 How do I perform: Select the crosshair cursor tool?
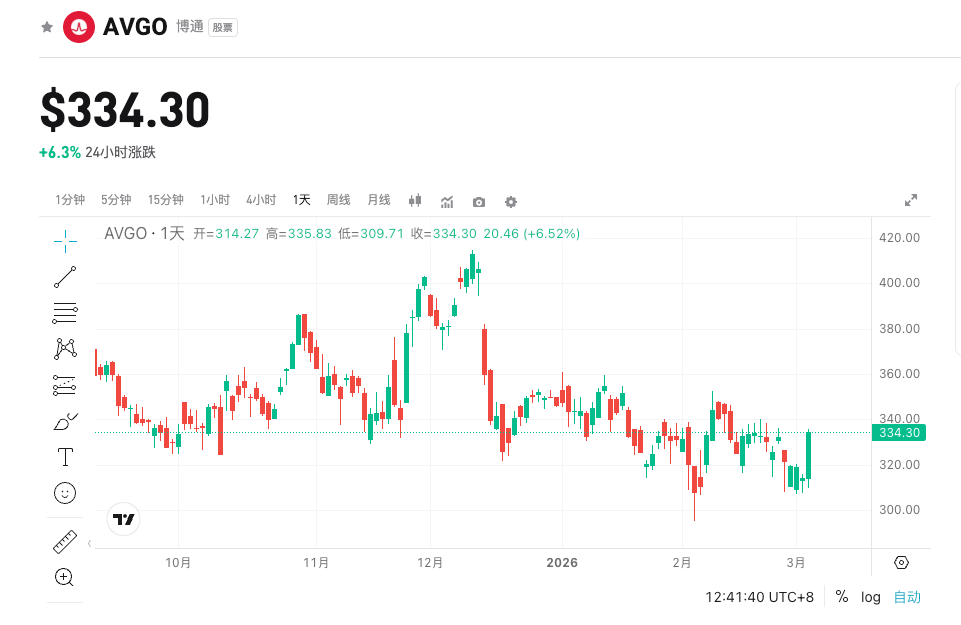pos(64,241)
